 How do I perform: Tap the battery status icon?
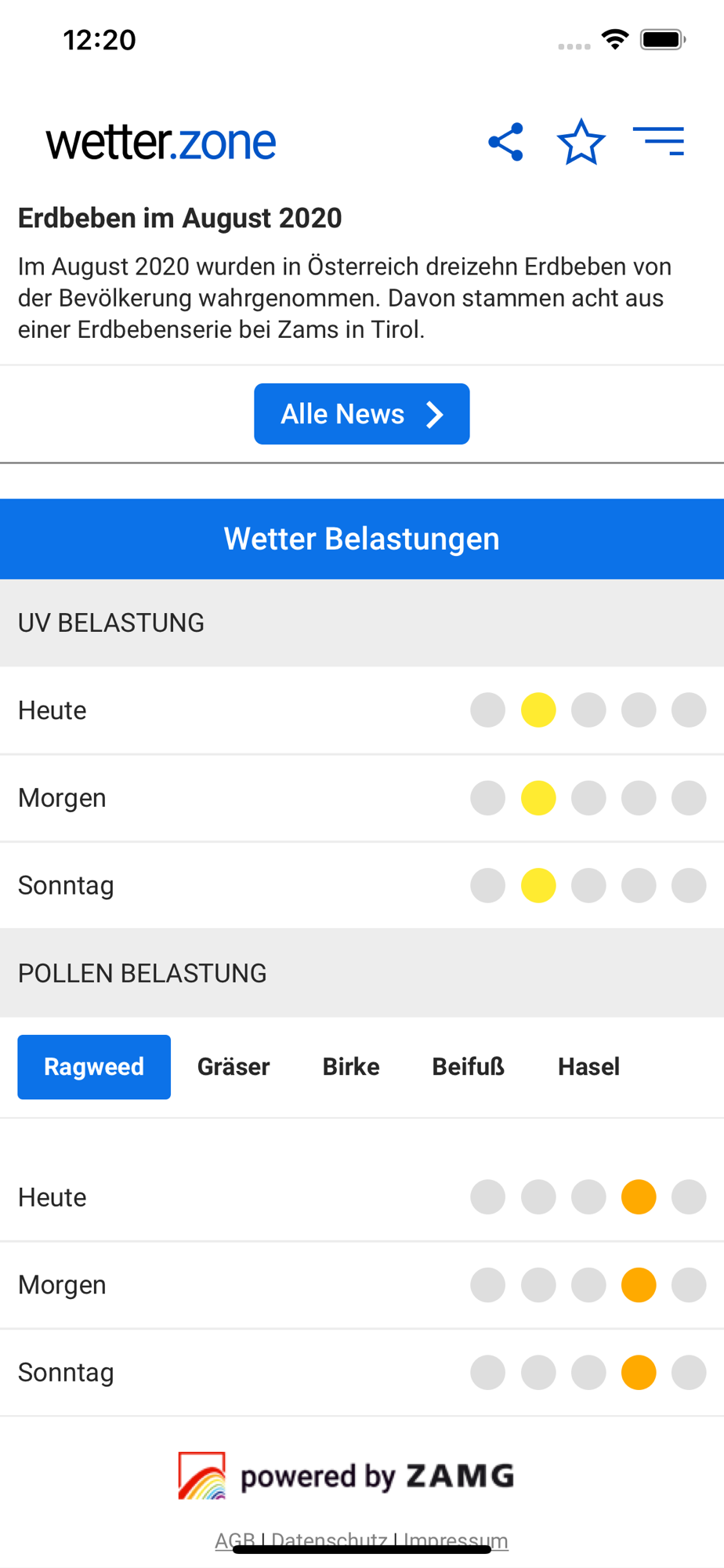coord(663,39)
